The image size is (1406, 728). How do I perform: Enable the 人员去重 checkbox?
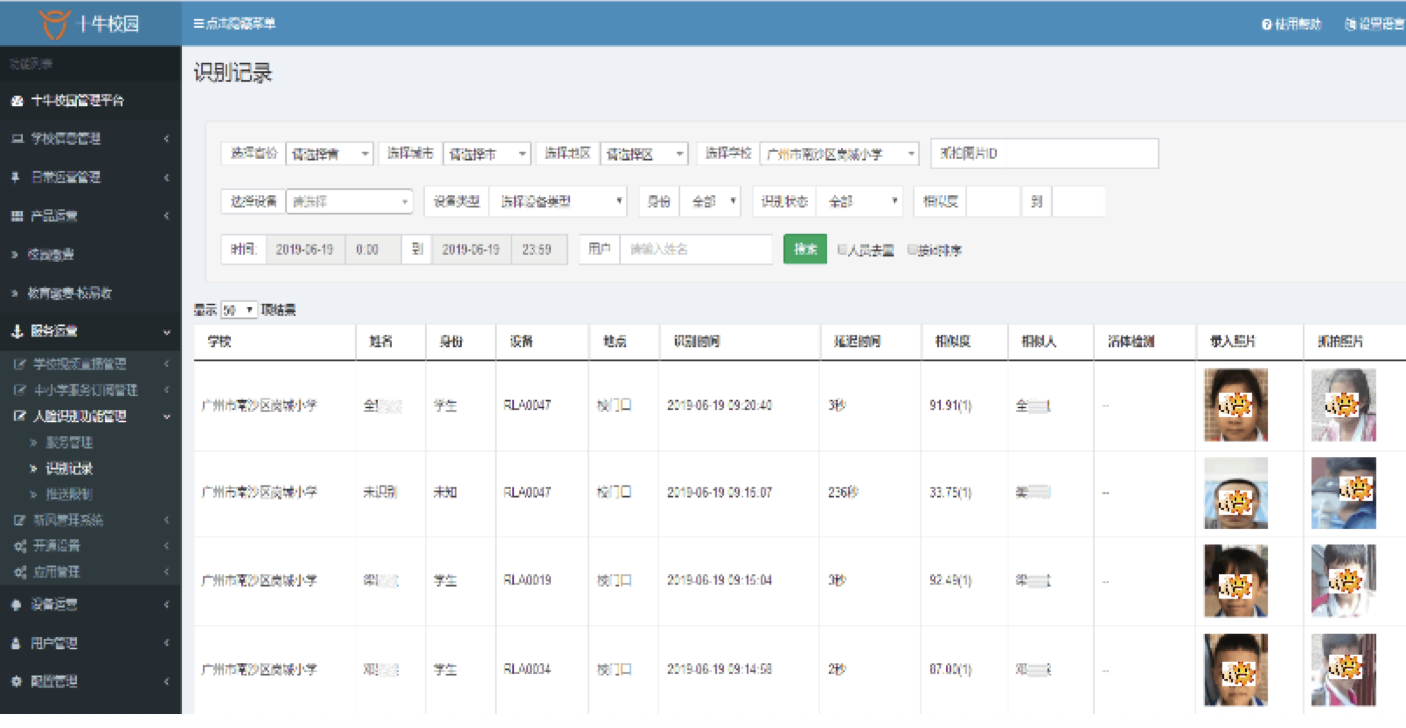tap(840, 249)
